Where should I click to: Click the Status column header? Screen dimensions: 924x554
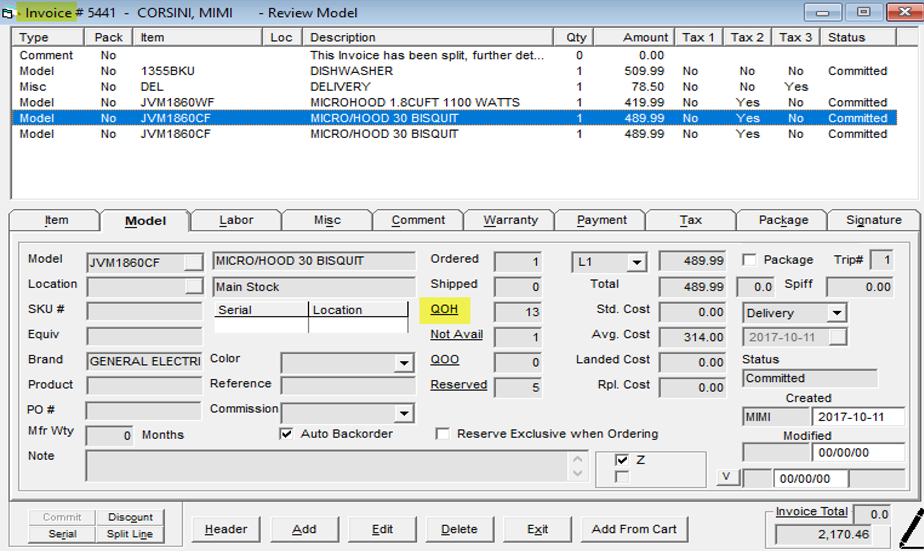[x=859, y=37]
